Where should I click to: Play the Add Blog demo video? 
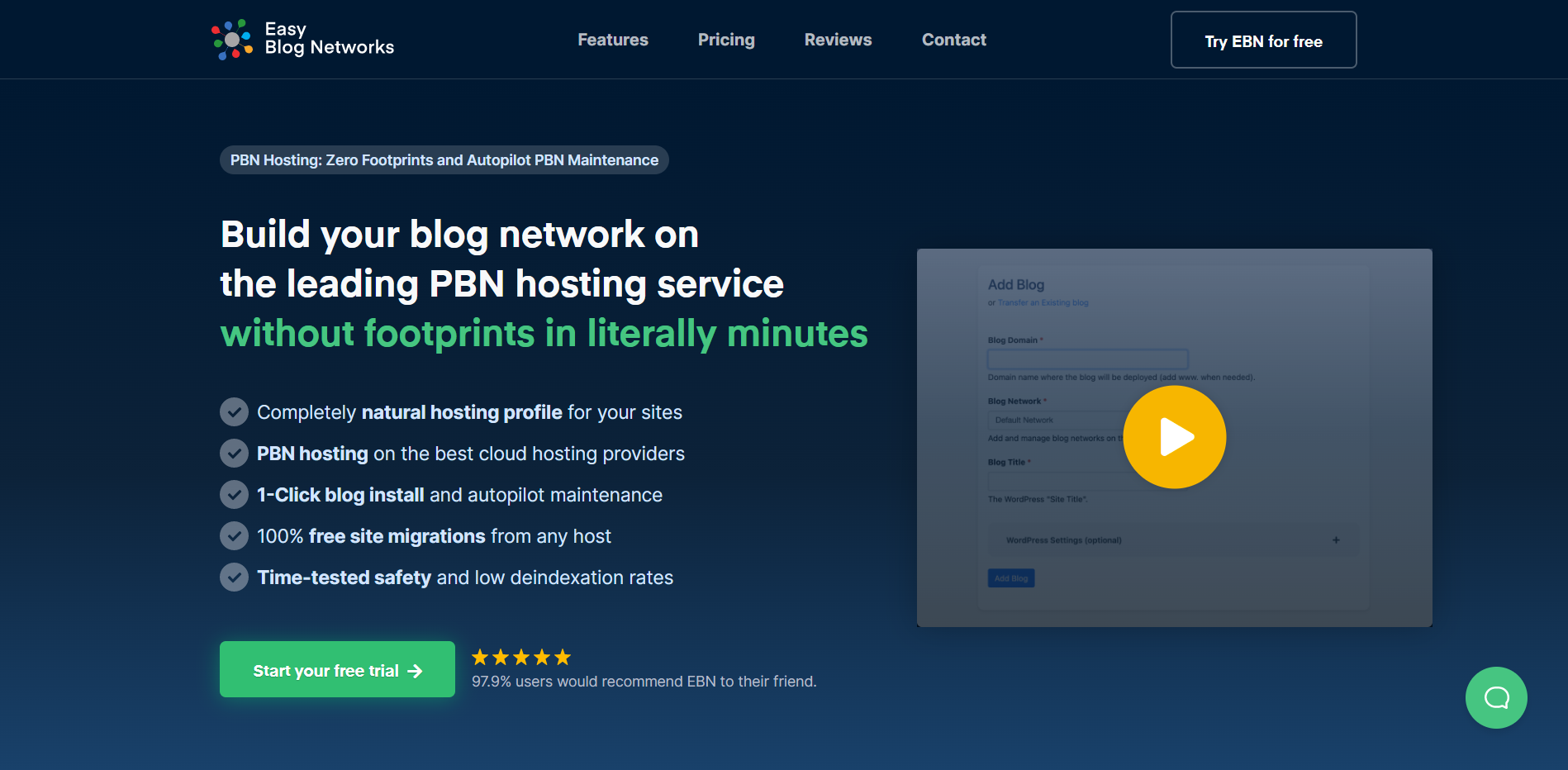click(1174, 437)
